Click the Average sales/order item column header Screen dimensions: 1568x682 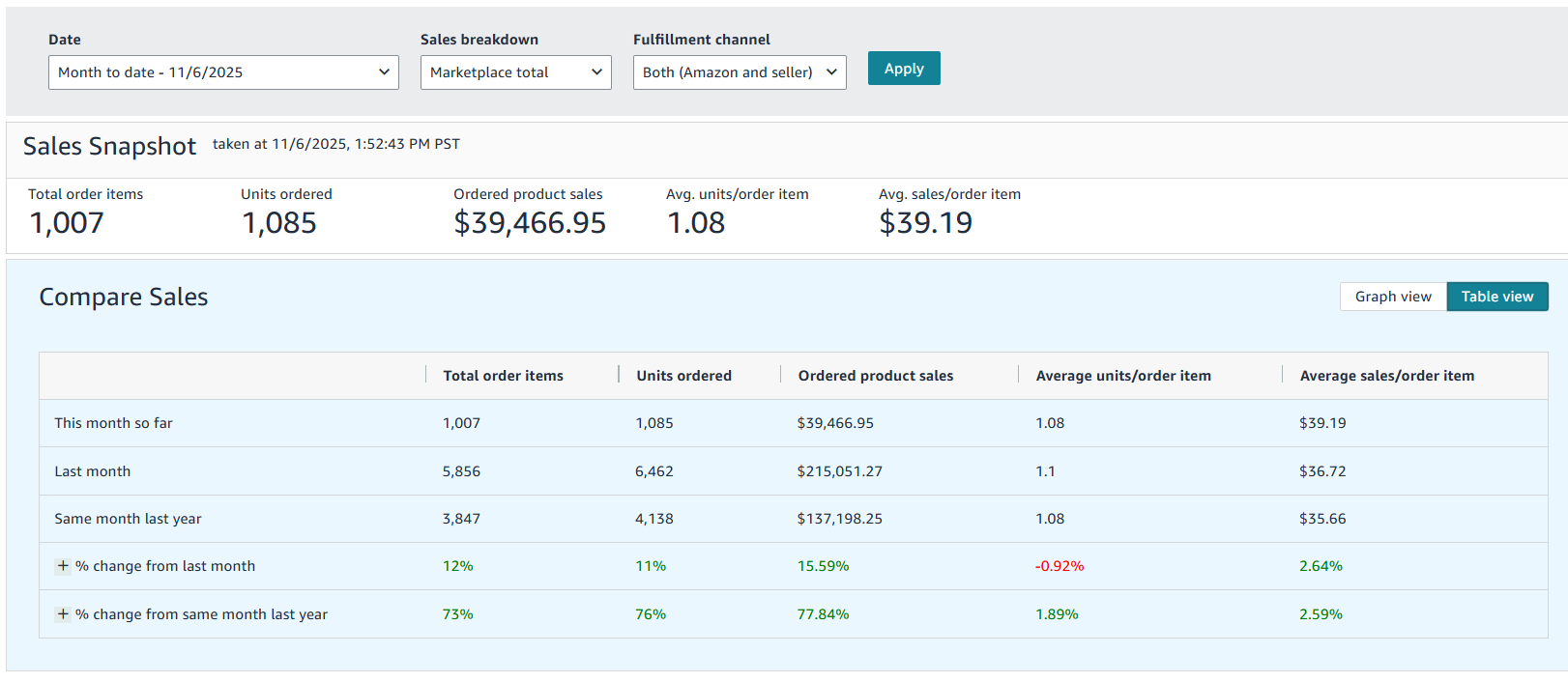pyautogui.click(x=1386, y=376)
